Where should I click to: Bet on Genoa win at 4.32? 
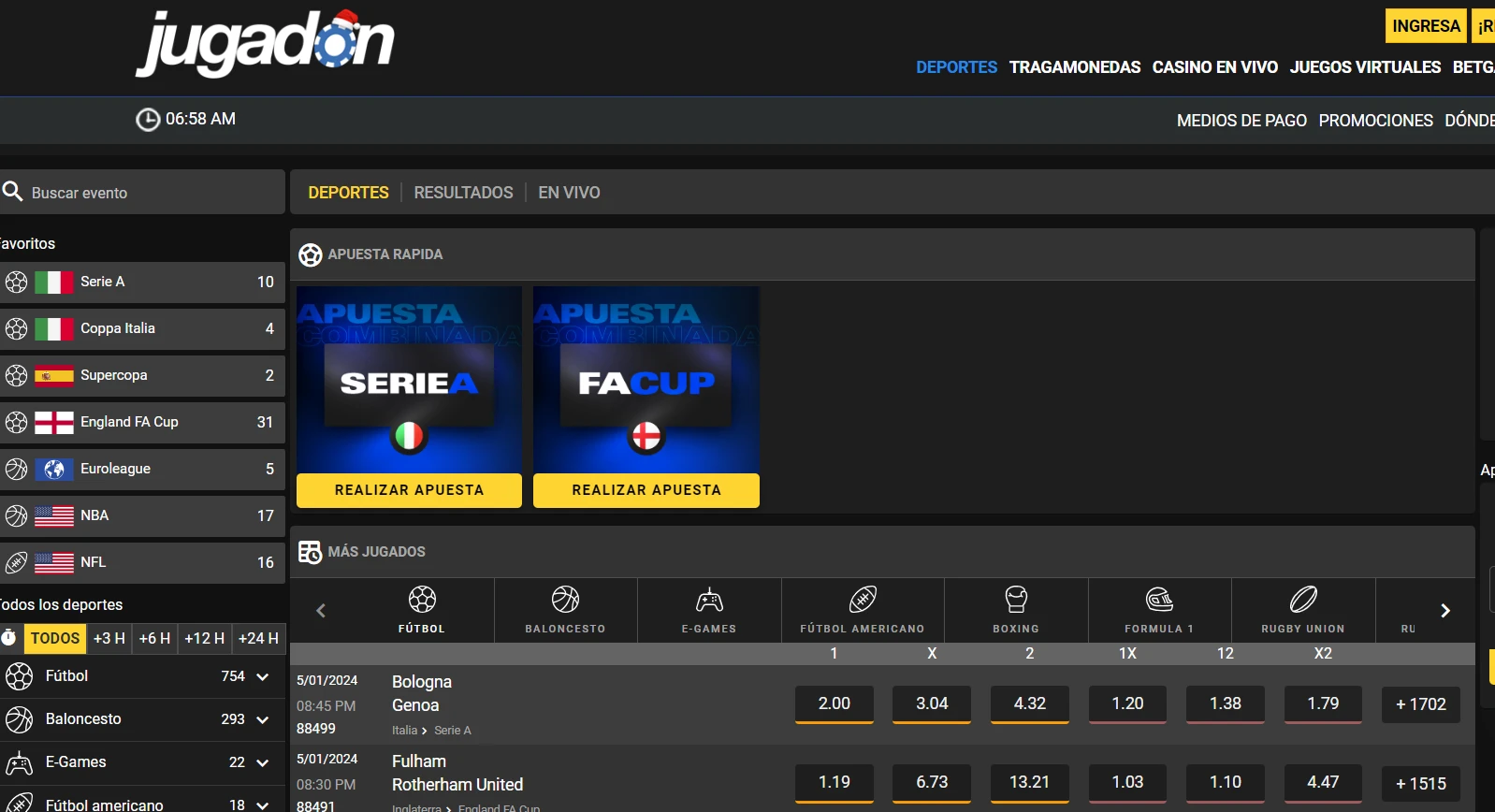click(x=1030, y=704)
